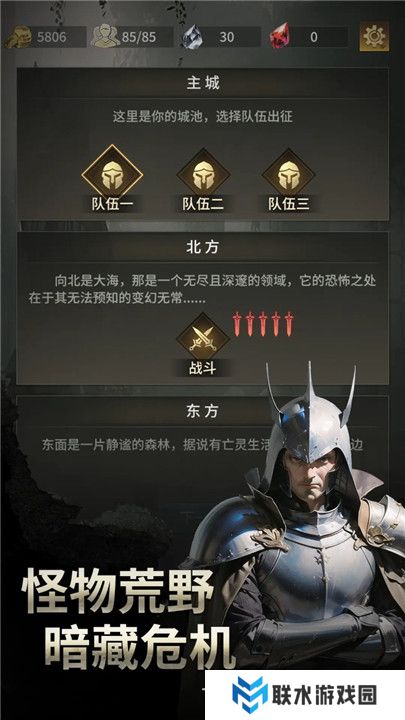Click the 队伍一 text label

(112, 204)
